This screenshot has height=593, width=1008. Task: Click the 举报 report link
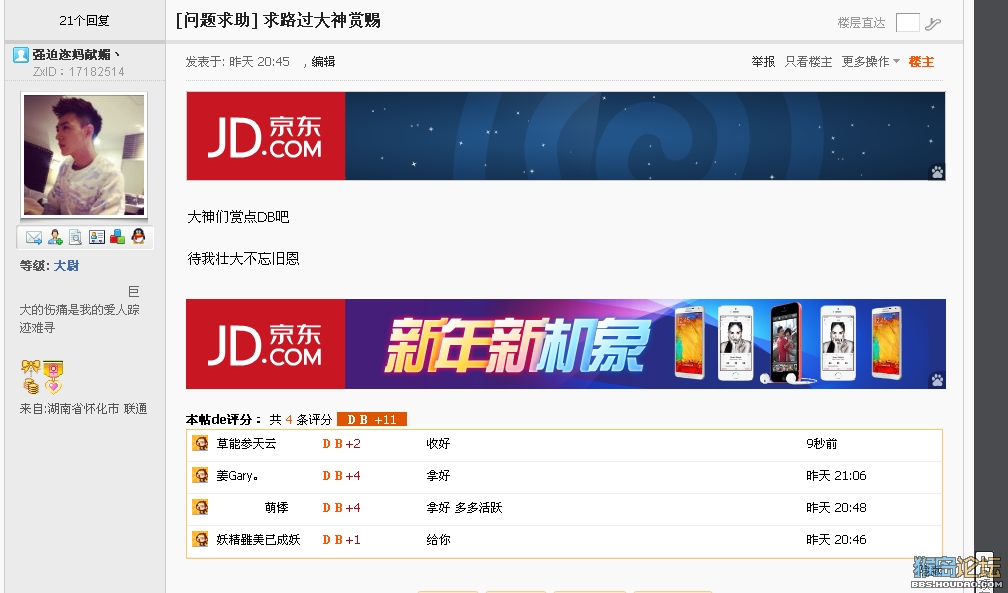click(763, 62)
